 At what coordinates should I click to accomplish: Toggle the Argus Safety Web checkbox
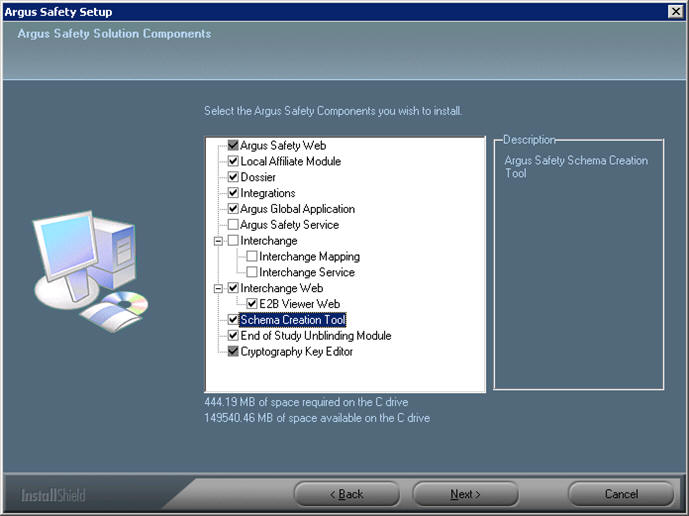233,145
